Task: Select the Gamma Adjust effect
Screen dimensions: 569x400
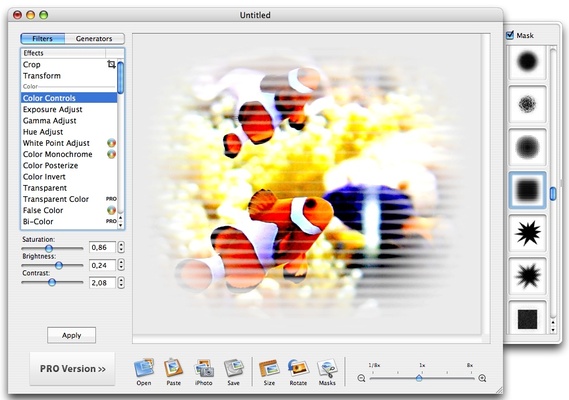Action: (x=69, y=121)
